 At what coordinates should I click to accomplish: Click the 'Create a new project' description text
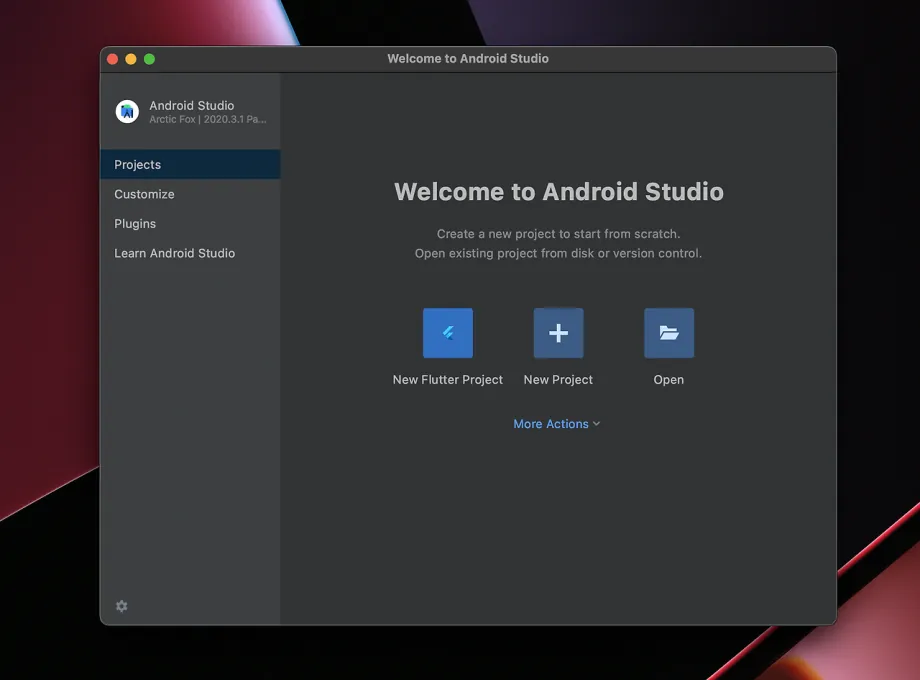559,234
